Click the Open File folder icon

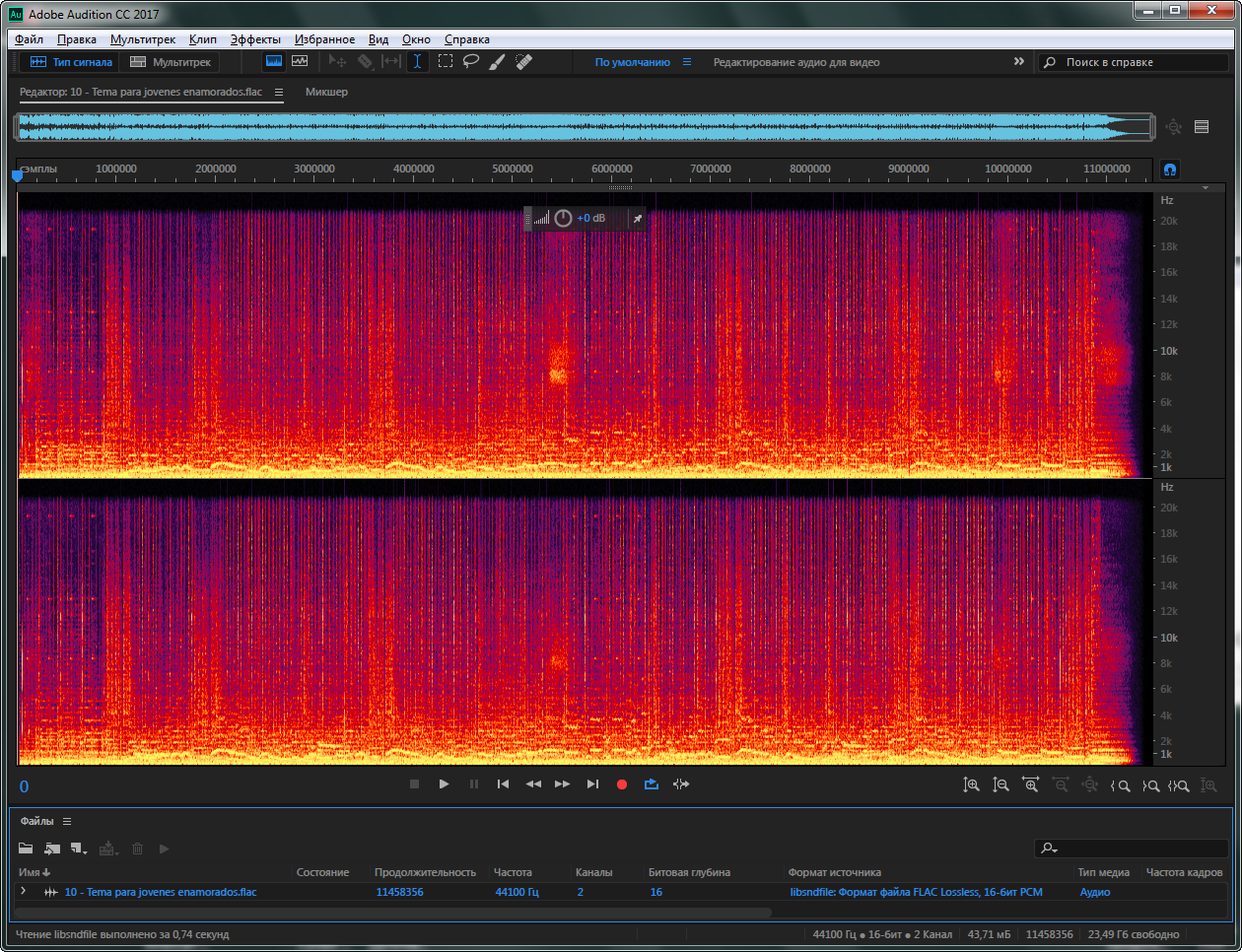tap(26, 849)
